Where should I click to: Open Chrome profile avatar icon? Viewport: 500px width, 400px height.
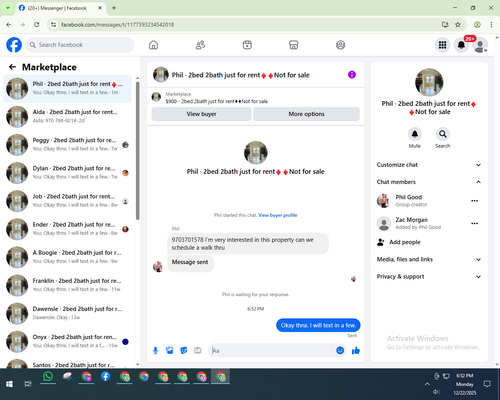477,24
